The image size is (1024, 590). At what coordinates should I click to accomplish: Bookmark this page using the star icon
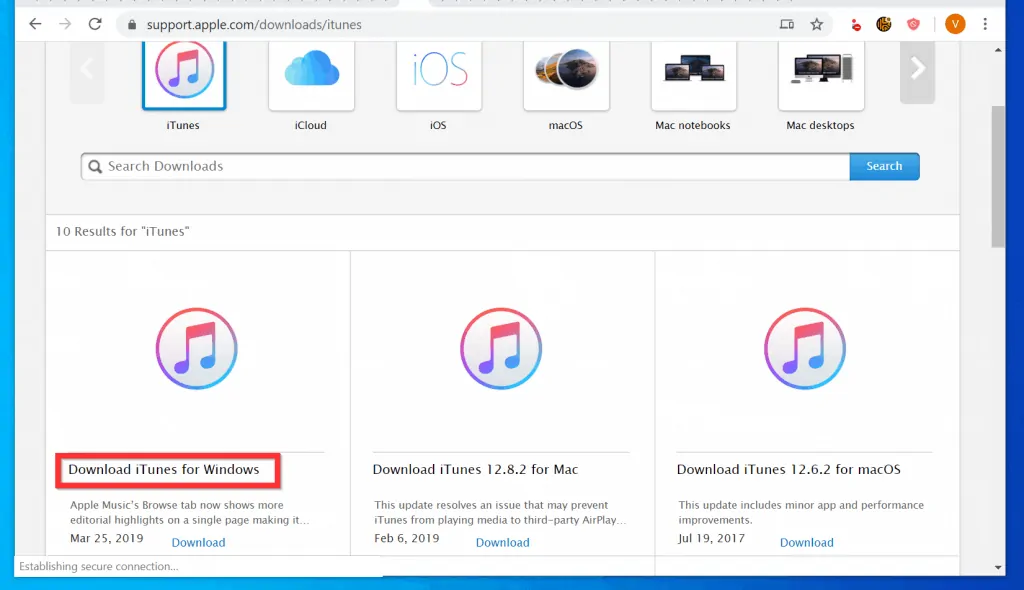coord(819,23)
